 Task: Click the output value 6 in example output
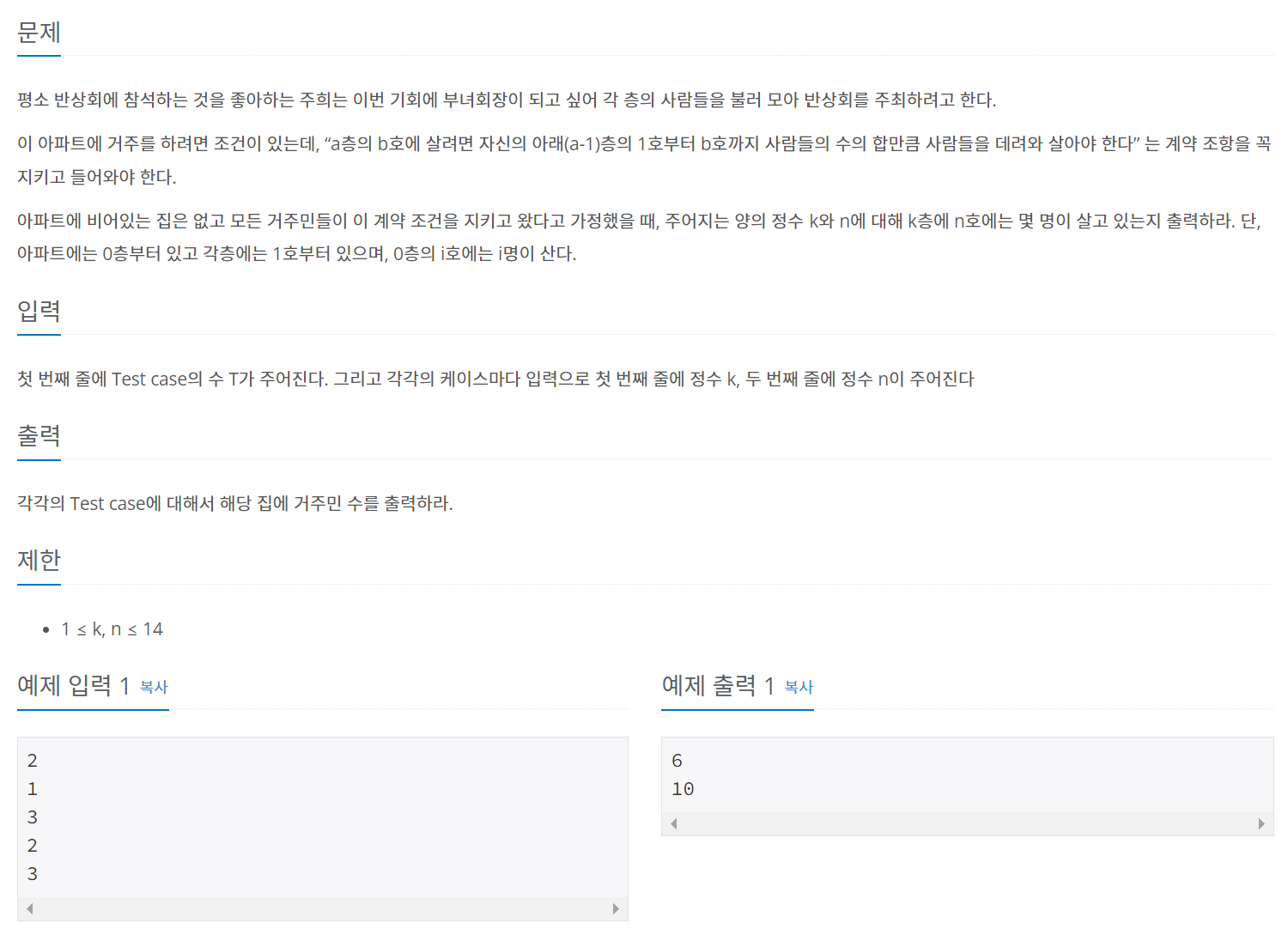tap(677, 761)
